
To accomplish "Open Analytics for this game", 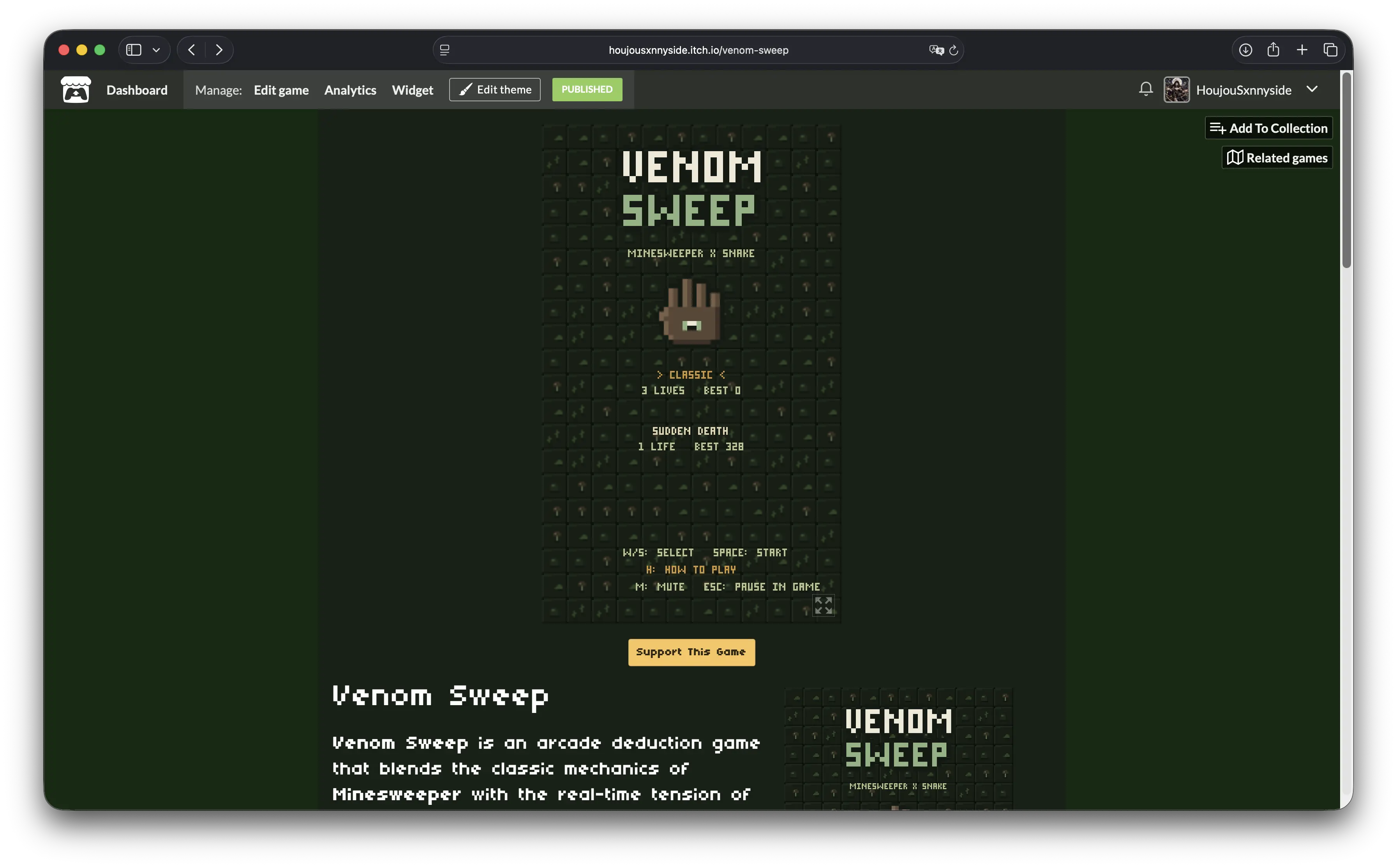I will pyautogui.click(x=350, y=90).
